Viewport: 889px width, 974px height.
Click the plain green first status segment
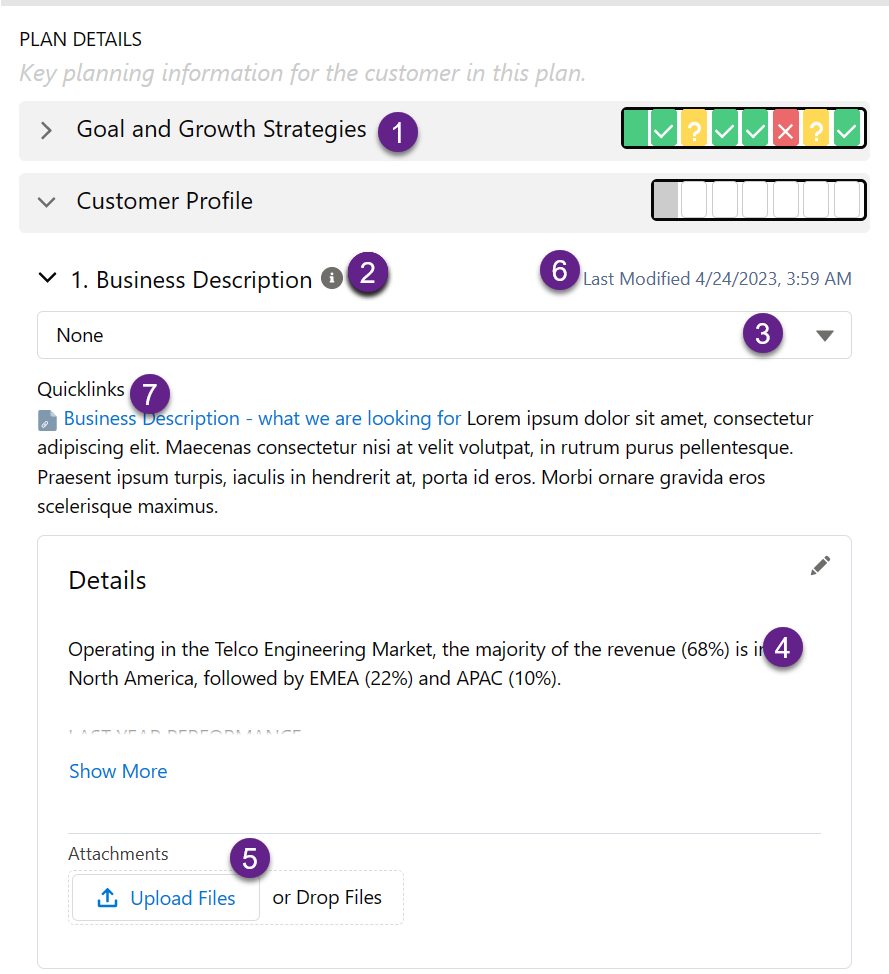(x=635, y=129)
